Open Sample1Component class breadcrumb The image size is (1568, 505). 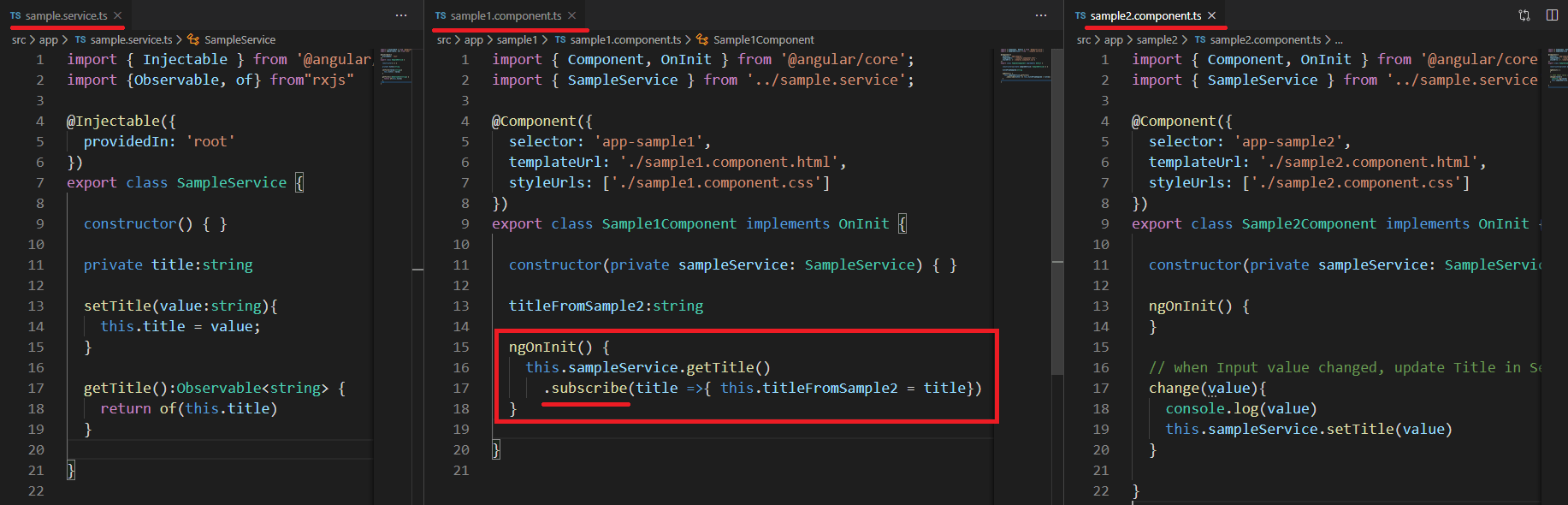764,39
